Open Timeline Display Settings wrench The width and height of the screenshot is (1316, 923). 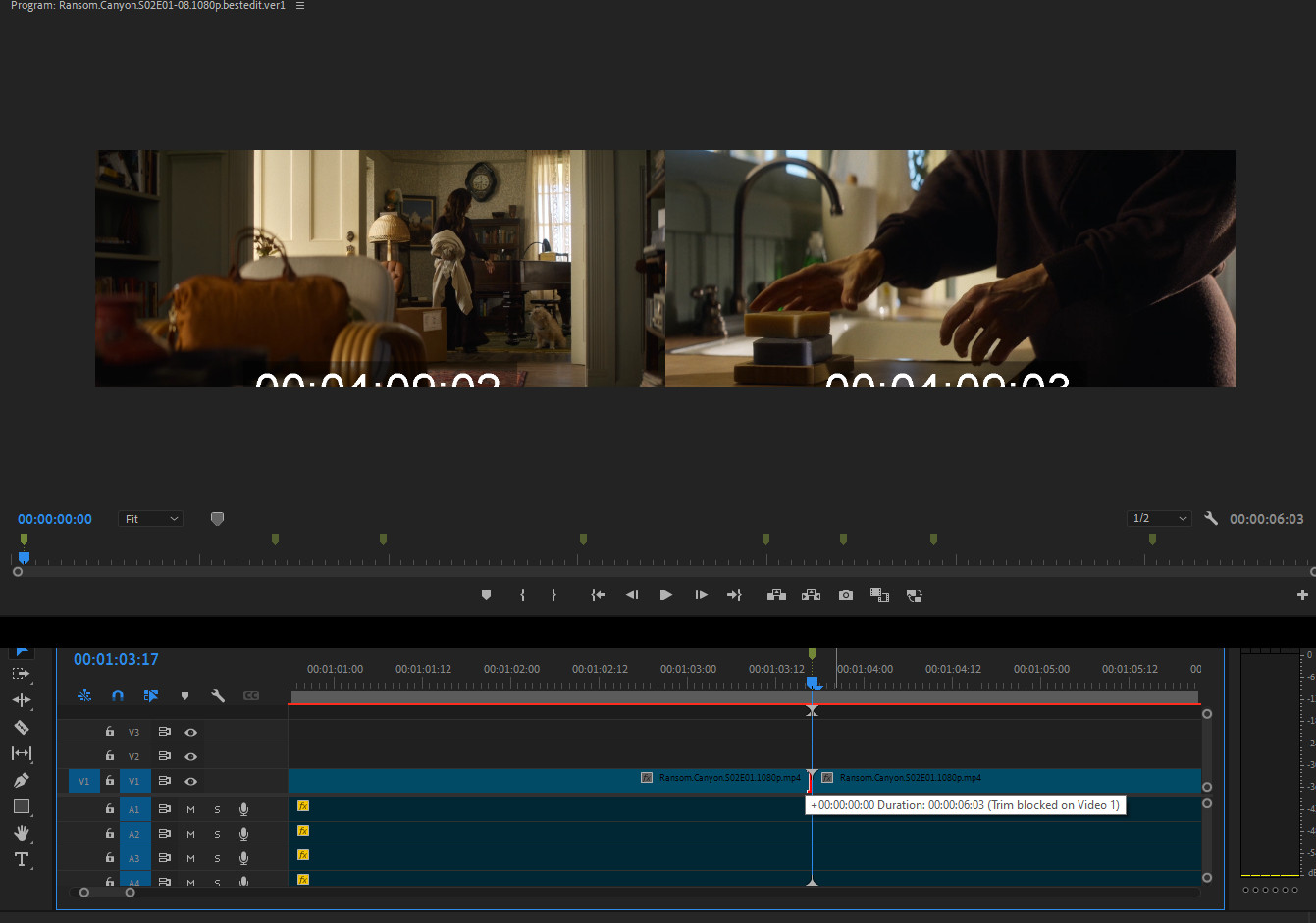pos(218,695)
